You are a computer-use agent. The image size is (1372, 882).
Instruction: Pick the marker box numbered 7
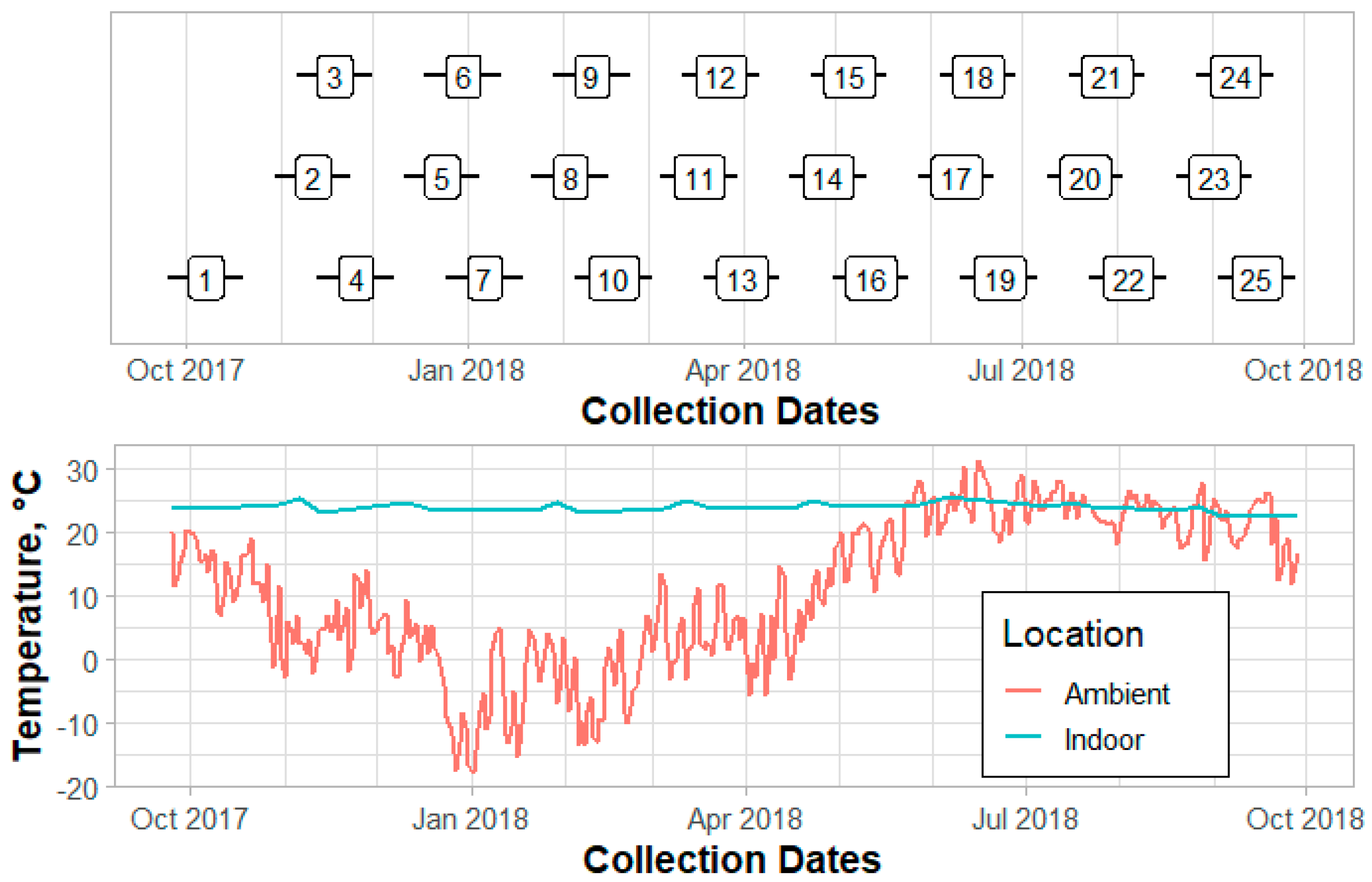pyautogui.click(x=485, y=278)
